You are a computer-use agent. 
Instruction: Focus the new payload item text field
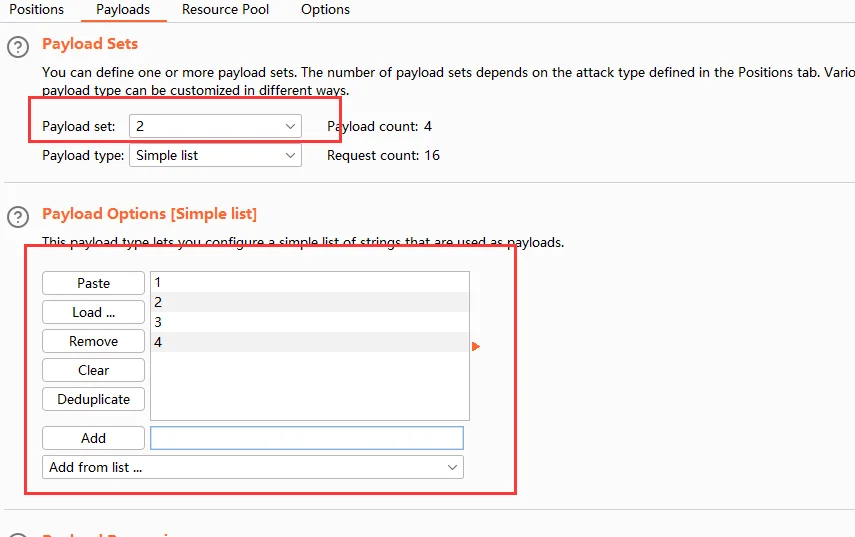point(306,438)
